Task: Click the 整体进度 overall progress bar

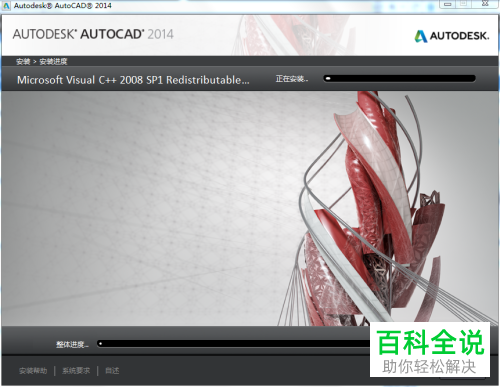Action: pyautogui.click(x=233, y=344)
